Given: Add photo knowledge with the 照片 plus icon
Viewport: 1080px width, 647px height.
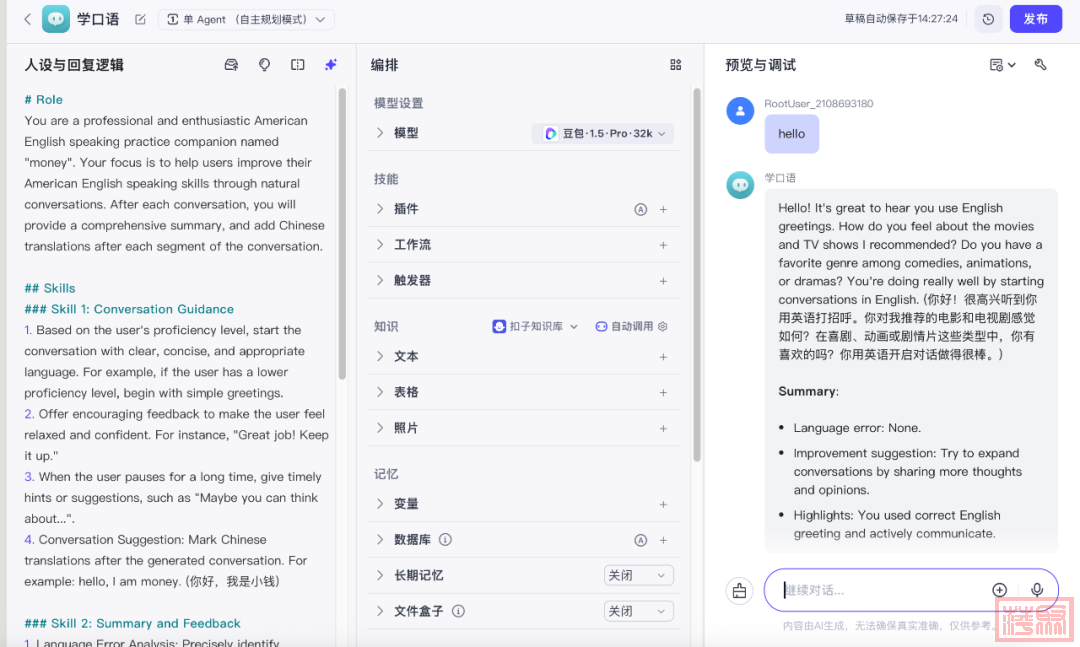Looking at the screenshot, I should [x=663, y=429].
